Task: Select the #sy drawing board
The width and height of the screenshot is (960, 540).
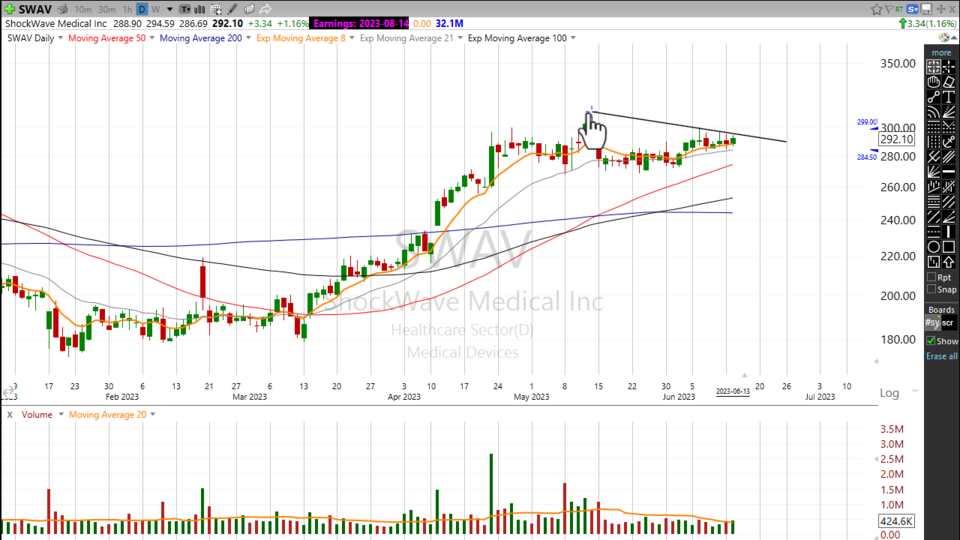Action: (x=932, y=323)
